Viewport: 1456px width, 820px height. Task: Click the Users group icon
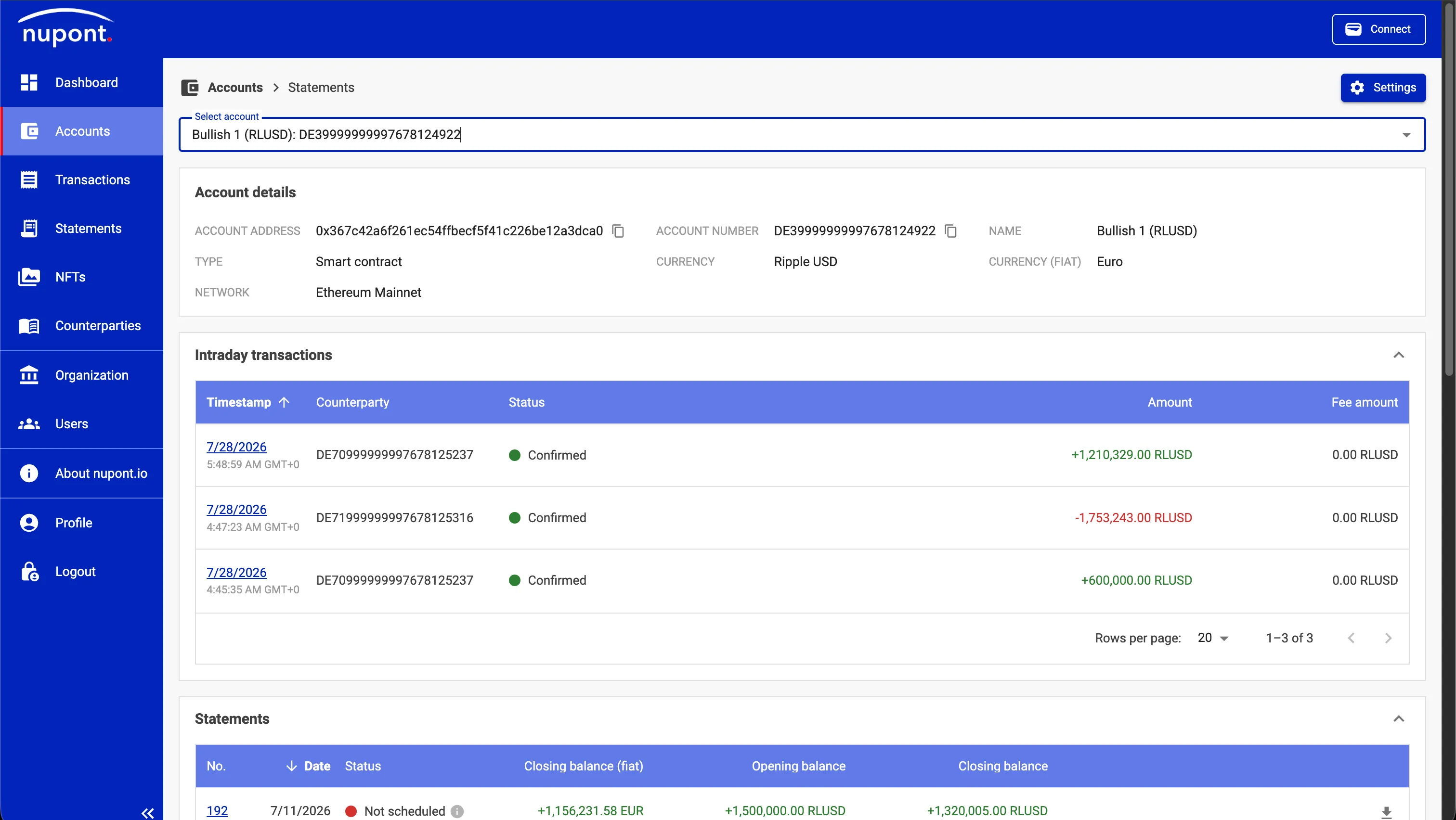click(x=29, y=423)
